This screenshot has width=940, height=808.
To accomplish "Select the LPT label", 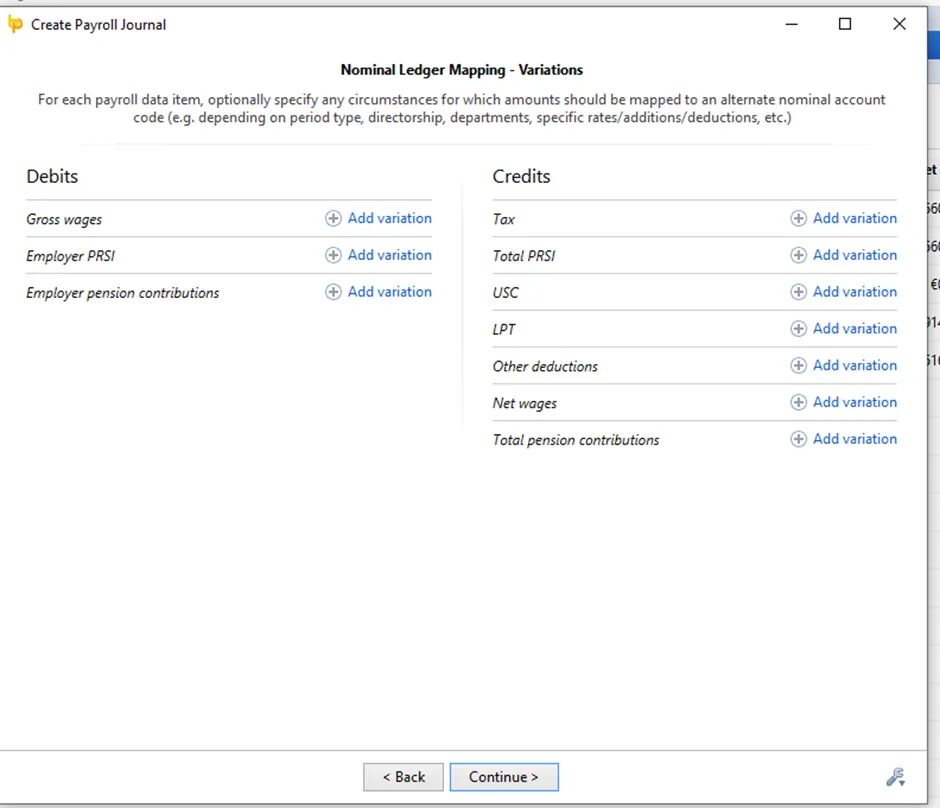I will [x=504, y=330].
